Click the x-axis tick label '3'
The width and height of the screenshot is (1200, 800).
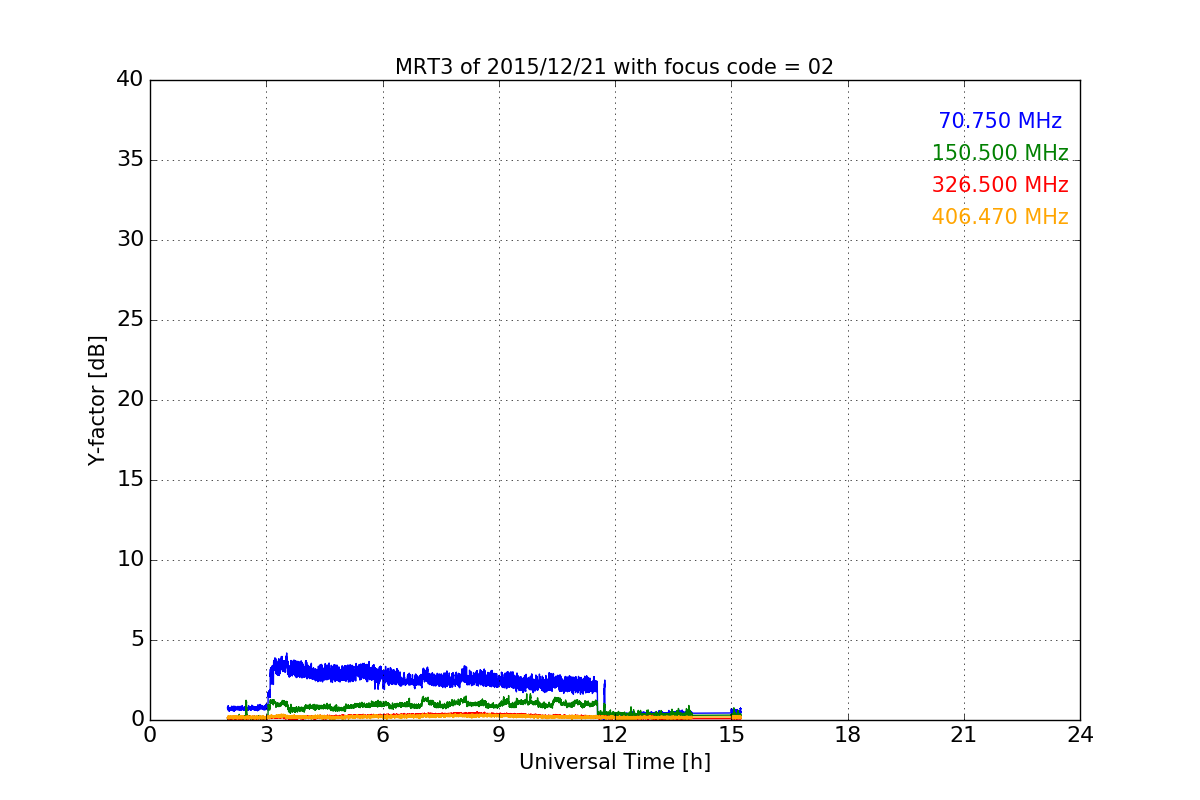click(266, 735)
